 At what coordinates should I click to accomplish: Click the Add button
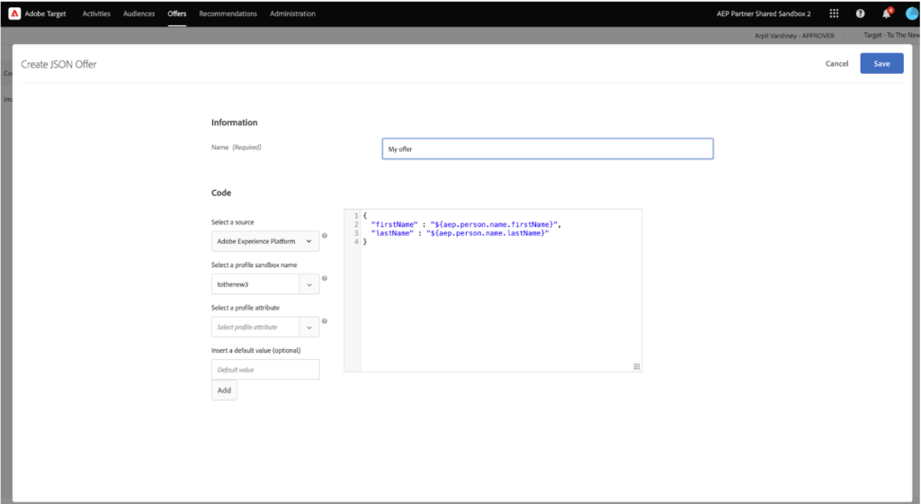224,390
